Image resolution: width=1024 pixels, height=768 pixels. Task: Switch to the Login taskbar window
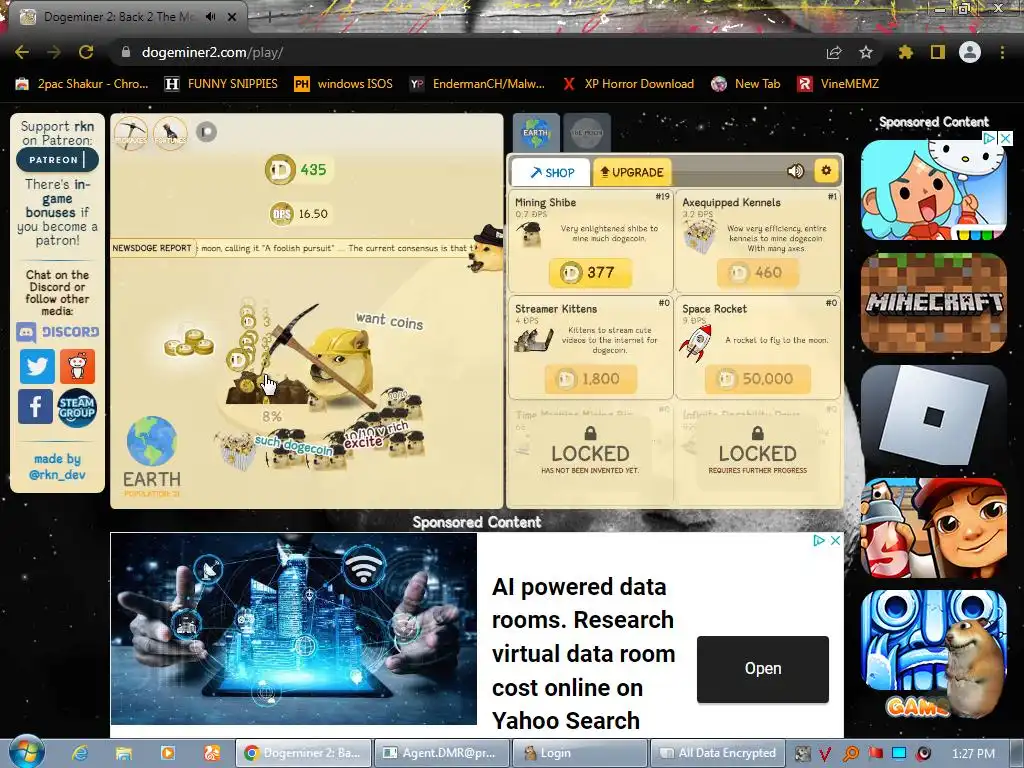pos(580,753)
